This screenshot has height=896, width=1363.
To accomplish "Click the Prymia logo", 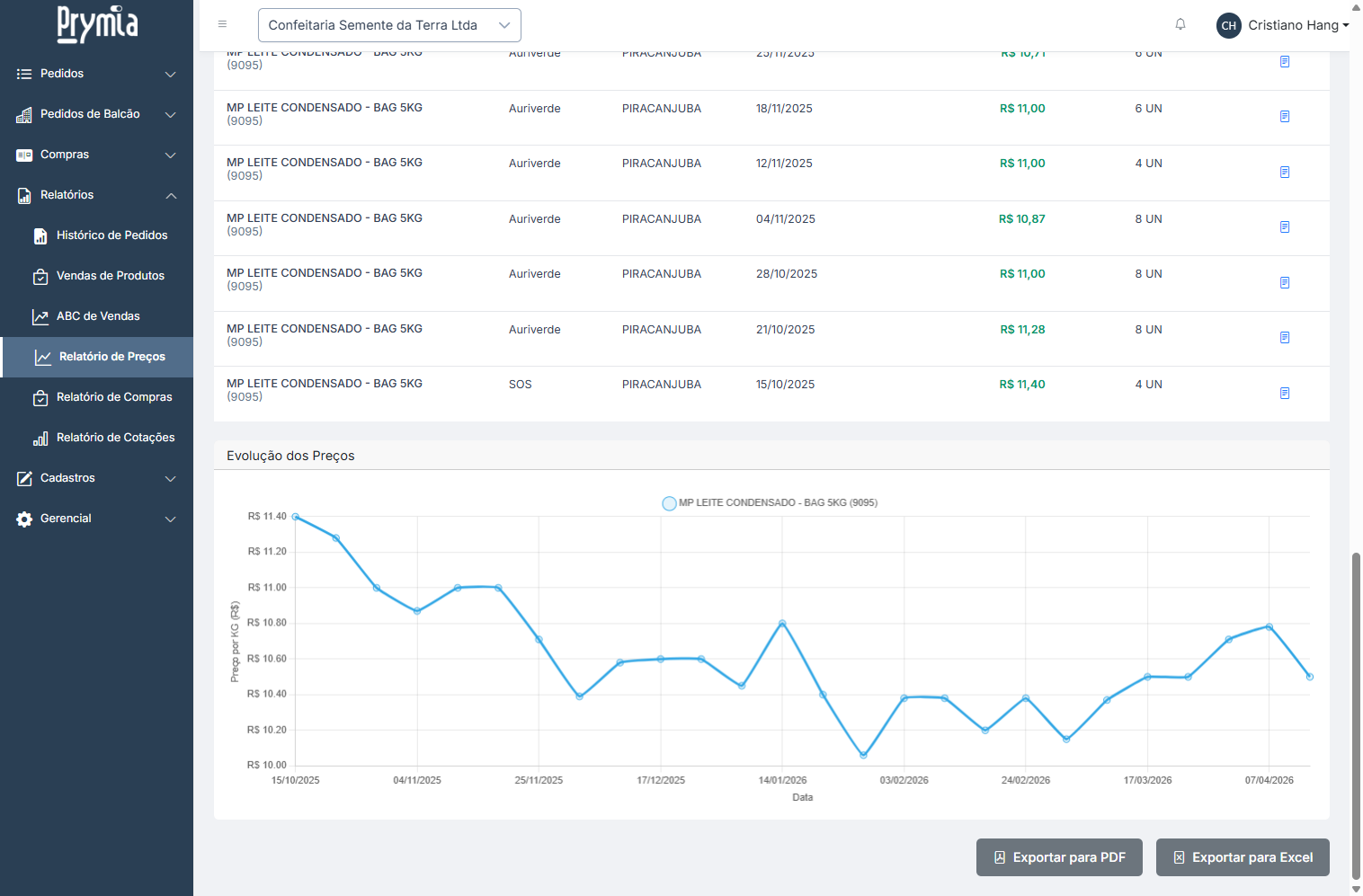I will pyautogui.click(x=97, y=24).
